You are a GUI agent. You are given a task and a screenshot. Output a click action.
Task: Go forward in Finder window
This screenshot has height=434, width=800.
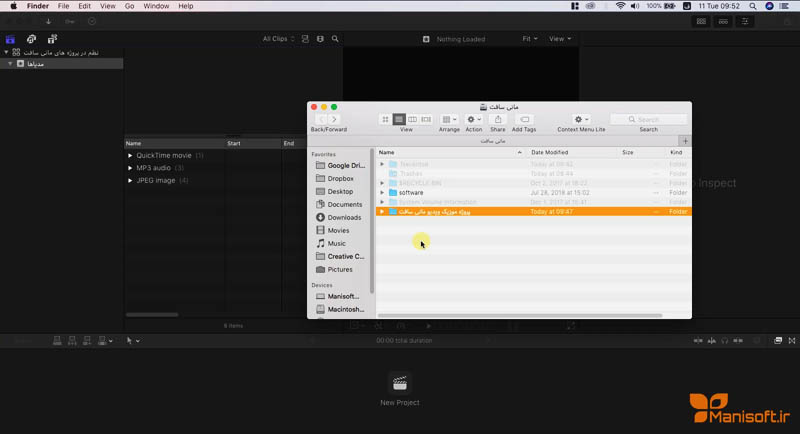coord(334,119)
